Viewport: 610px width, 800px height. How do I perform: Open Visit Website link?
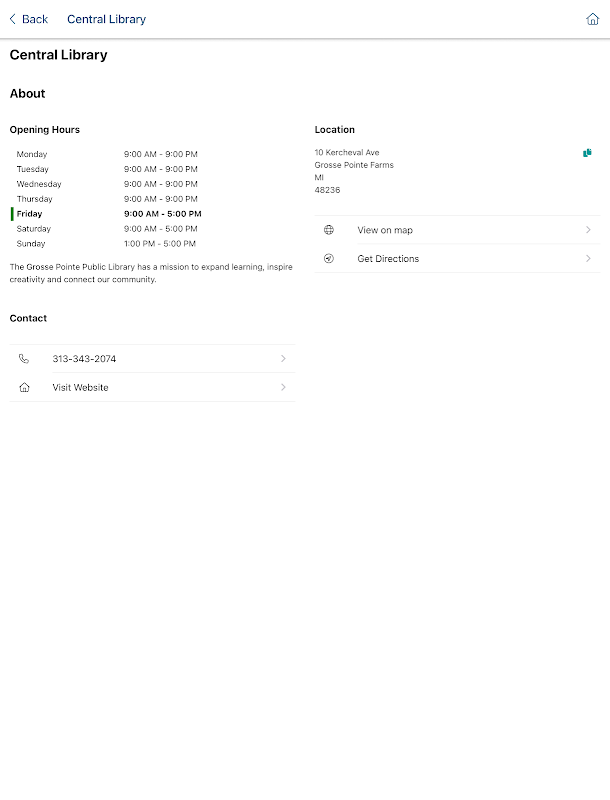pos(152,387)
